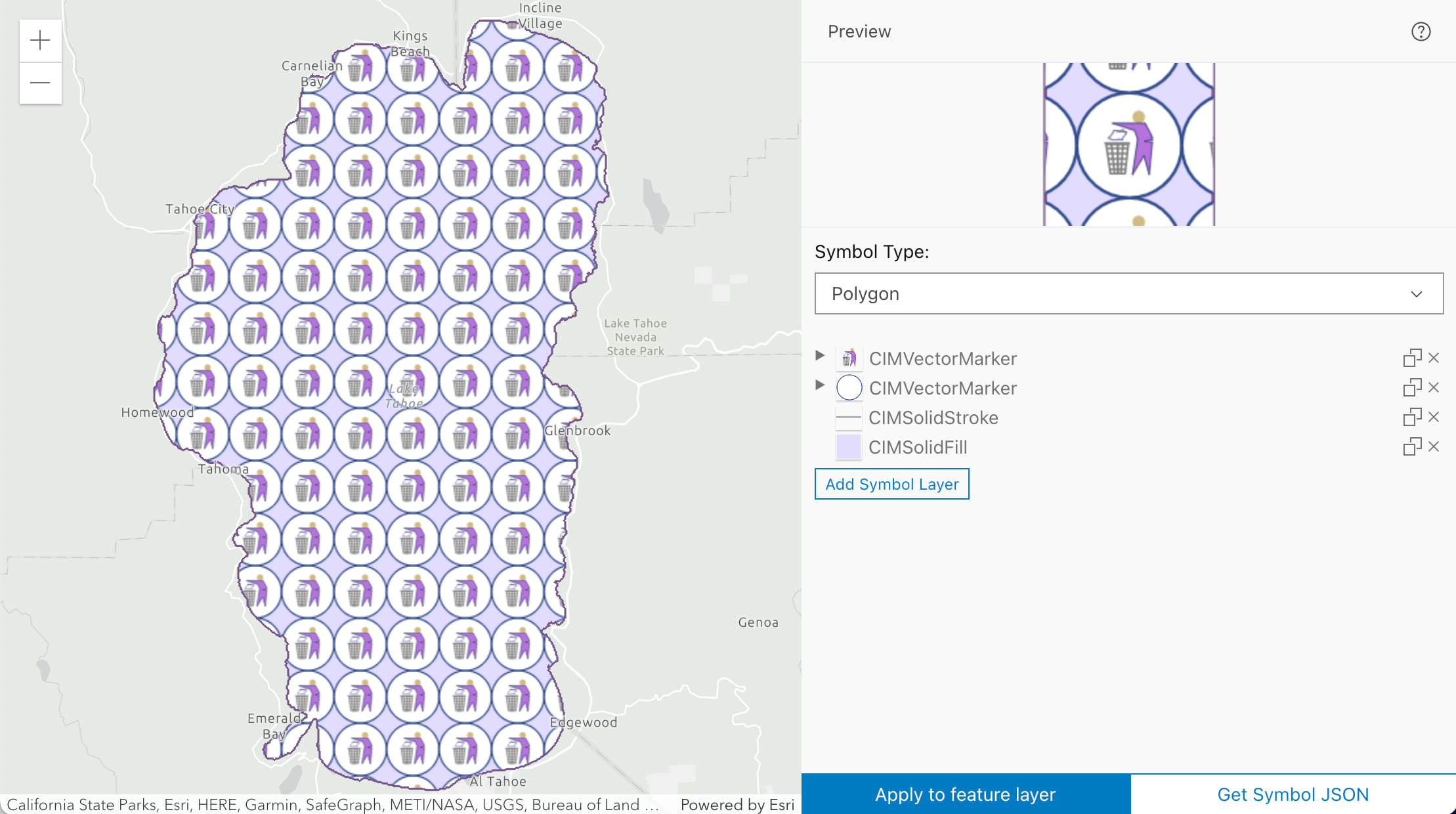Open the Symbol Type Polygon dropdown
This screenshot has width=1456, height=814.
pos(1128,293)
